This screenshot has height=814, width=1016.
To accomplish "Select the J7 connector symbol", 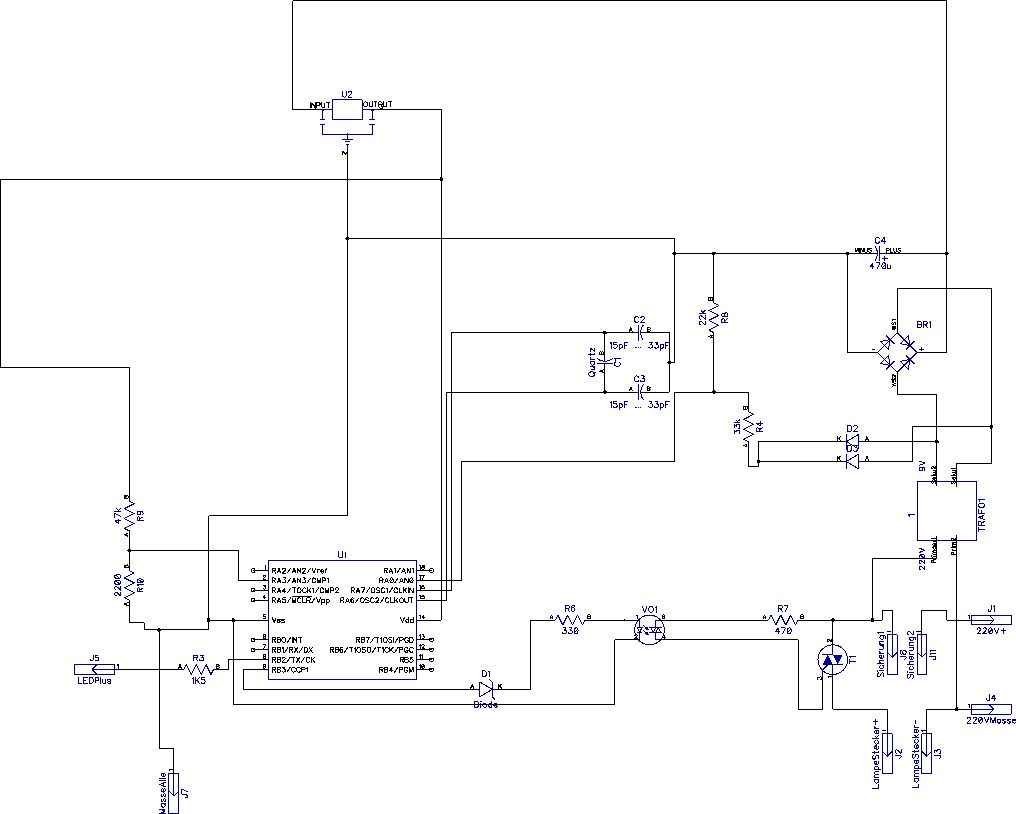I will click(x=174, y=792).
